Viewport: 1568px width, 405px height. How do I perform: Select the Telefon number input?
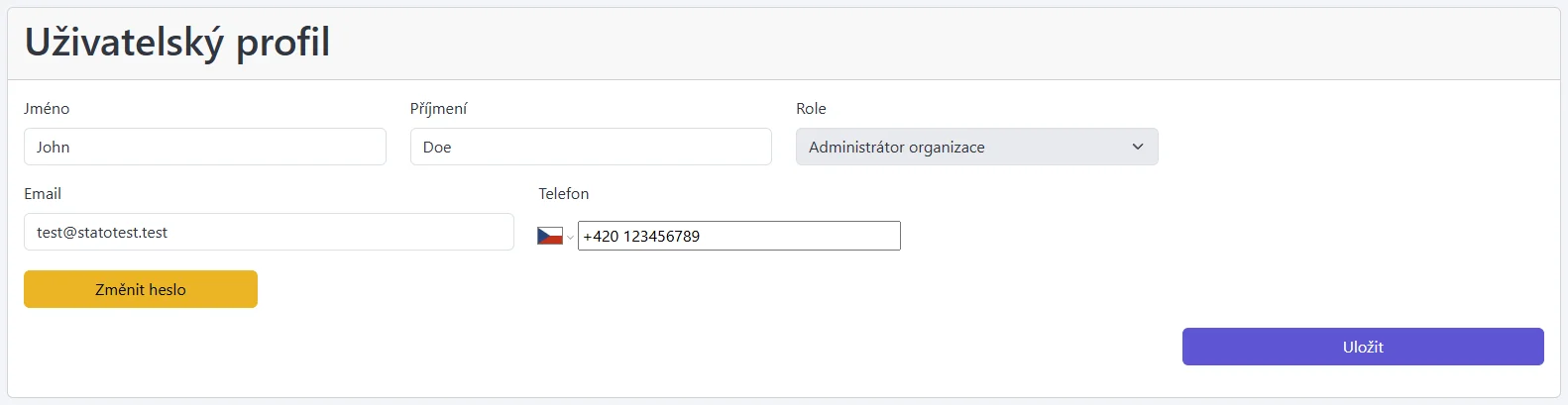[738, 236]
